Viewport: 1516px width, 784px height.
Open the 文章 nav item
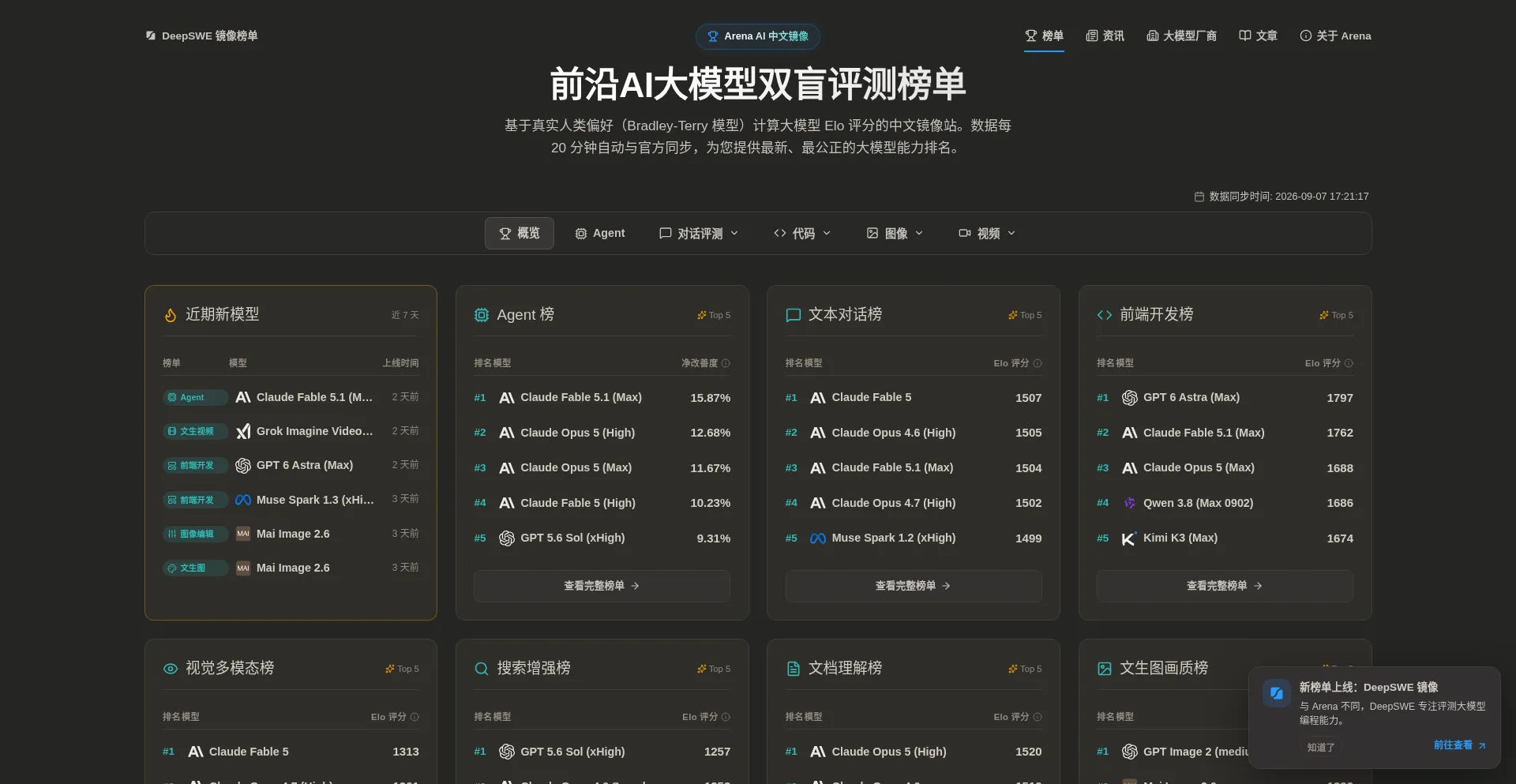pyautogui.click(x=1258, y=36)
